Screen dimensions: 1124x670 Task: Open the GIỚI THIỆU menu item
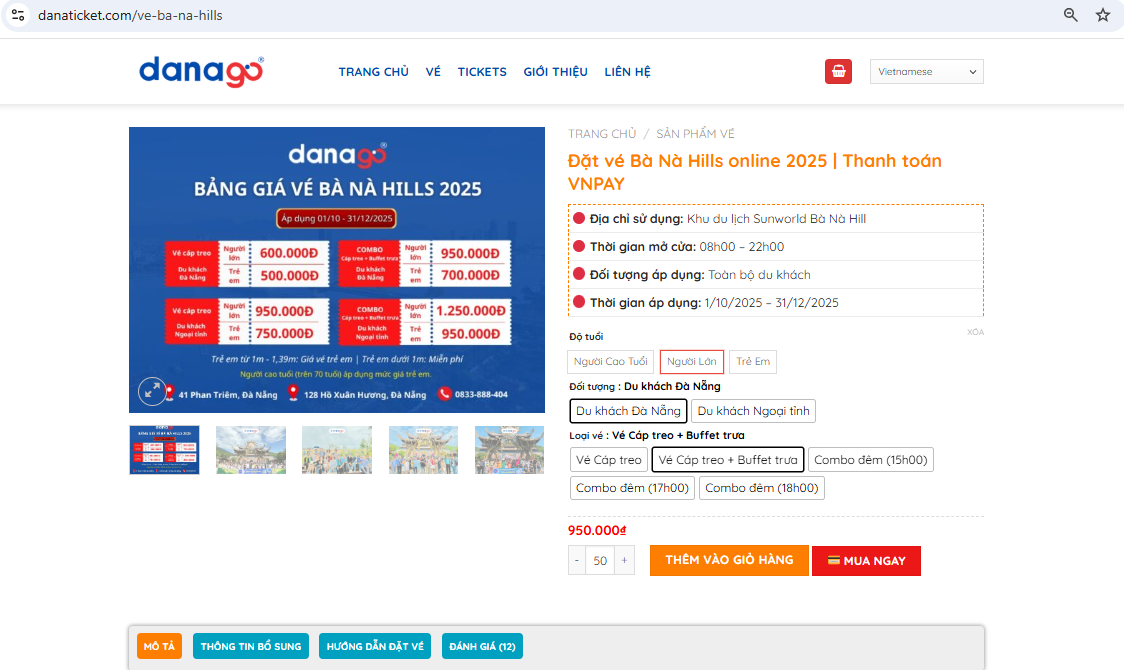click(x=555, y=72)
